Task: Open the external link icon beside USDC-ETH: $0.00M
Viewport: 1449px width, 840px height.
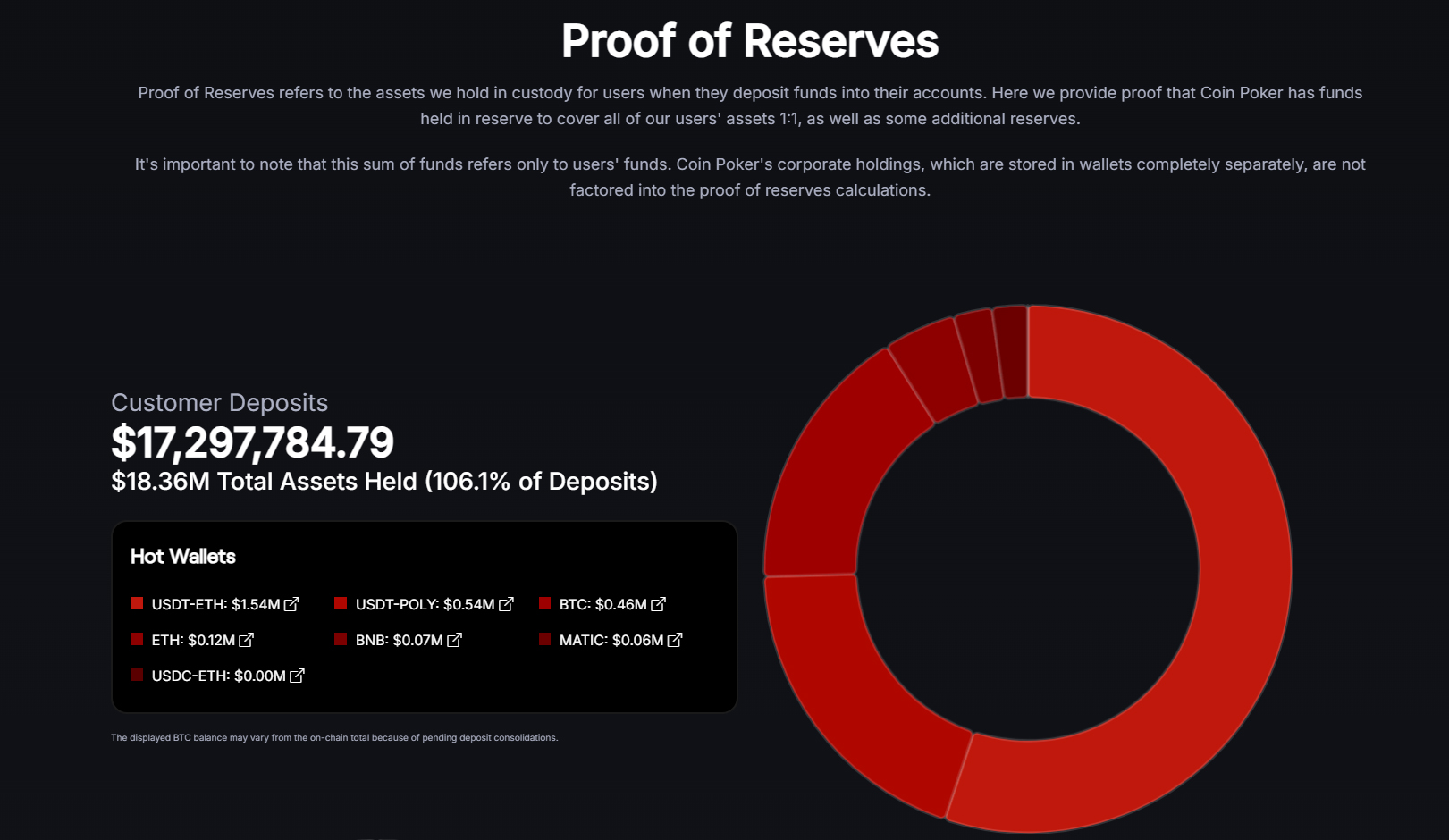Action: [297, 676]
